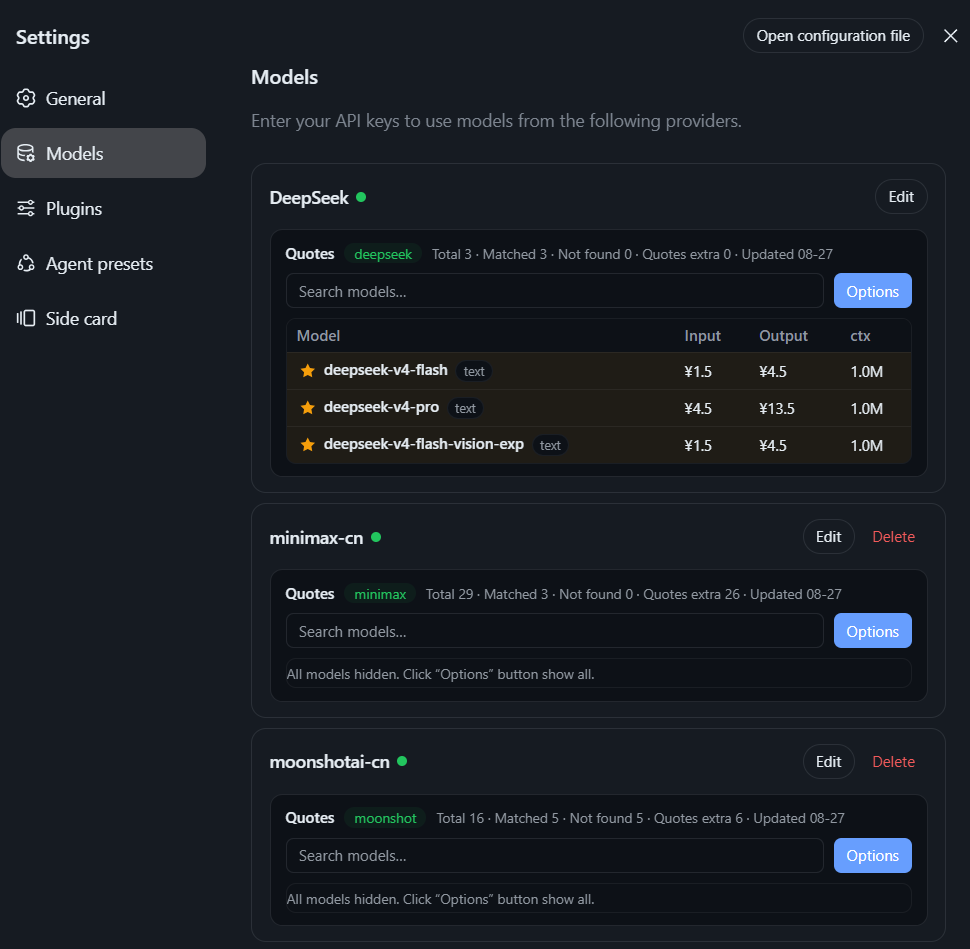
Task: Edit the minimax-cn provider
Action: pos(828,536)
